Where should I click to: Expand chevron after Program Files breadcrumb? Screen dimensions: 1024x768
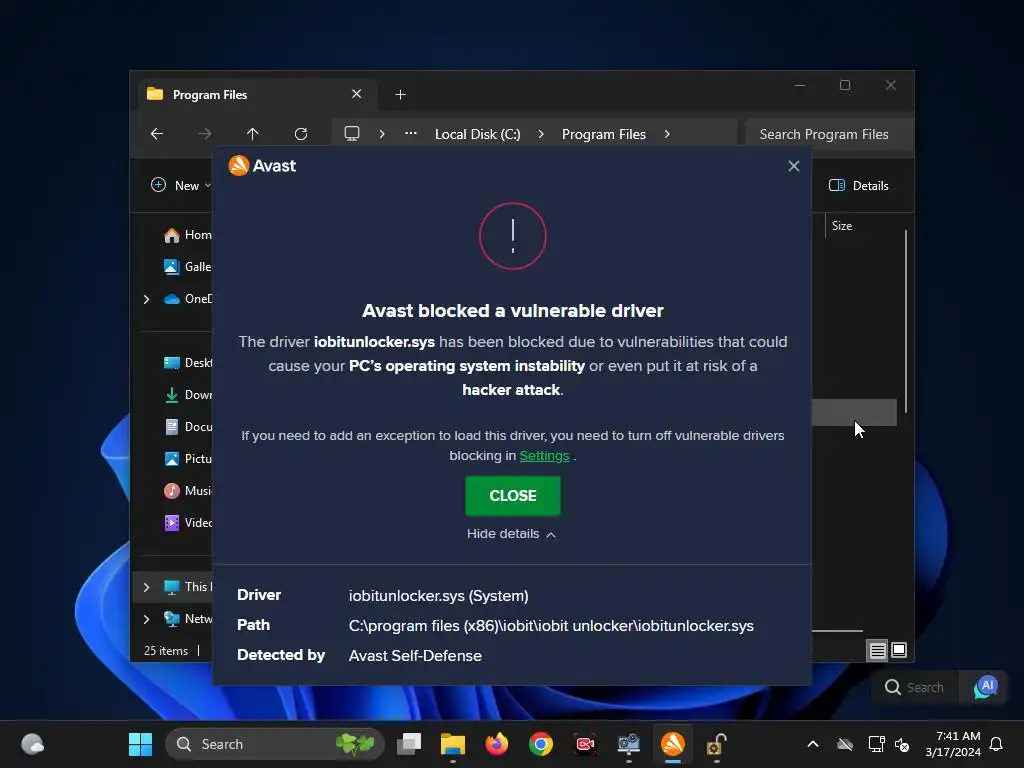point(667,134)
